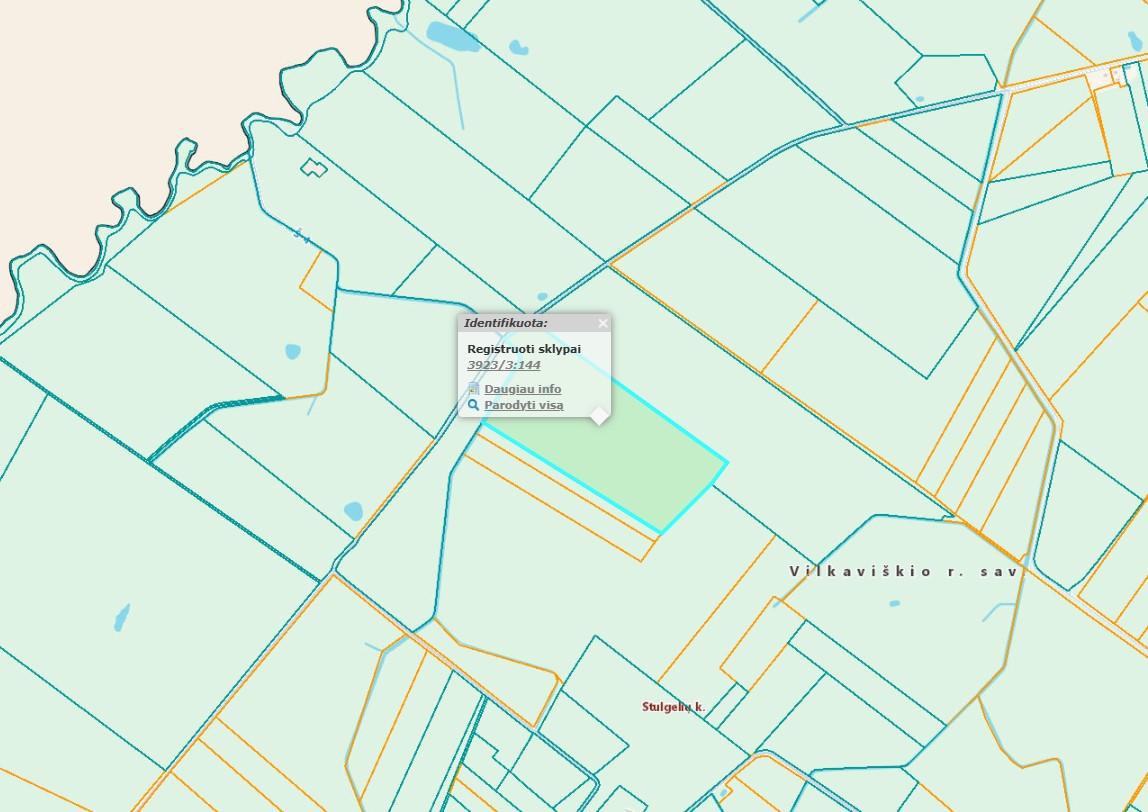The image size is (1148, 812).
Task: Select the Registruoti sklypai heading text
Action: [x=524, y=349]
